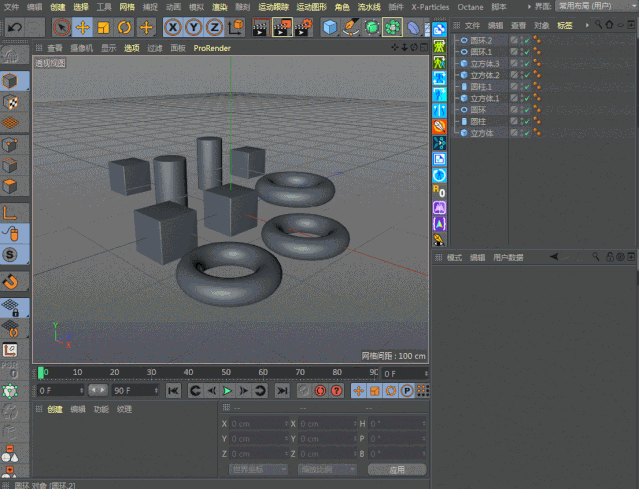Select 圆环.2 in object manager
Viewport: 639px width, 489px height.
click(481, 40)
